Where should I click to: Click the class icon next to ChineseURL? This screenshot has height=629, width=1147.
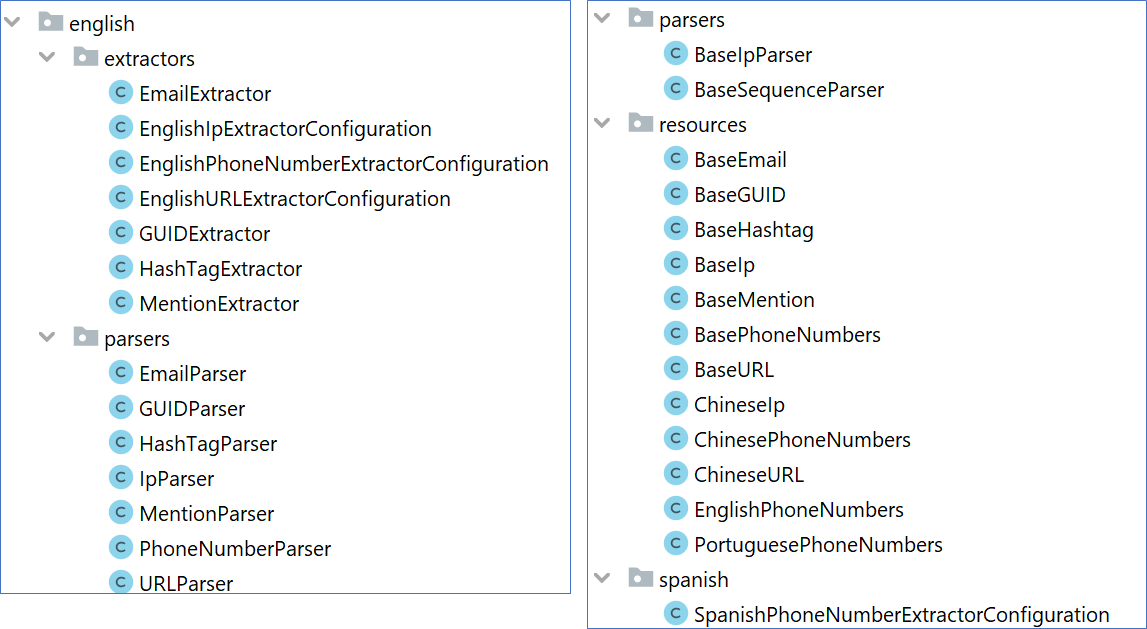pos(675,473)
